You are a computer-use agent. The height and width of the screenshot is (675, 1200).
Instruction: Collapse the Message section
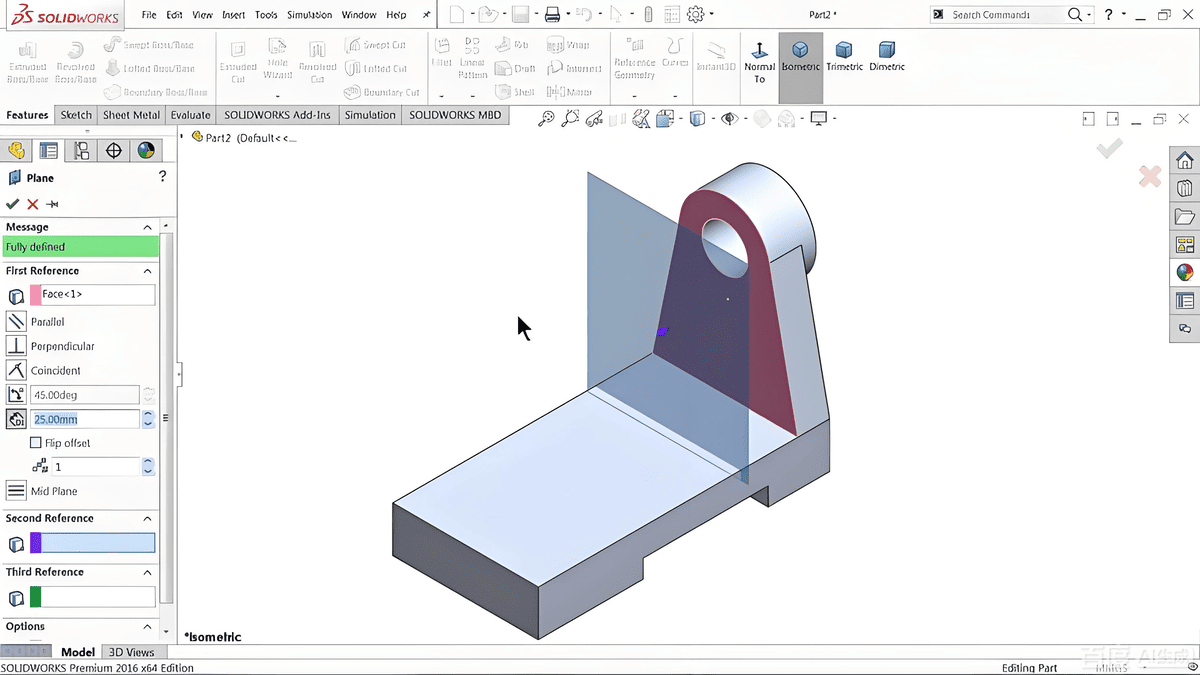[146, 226]
